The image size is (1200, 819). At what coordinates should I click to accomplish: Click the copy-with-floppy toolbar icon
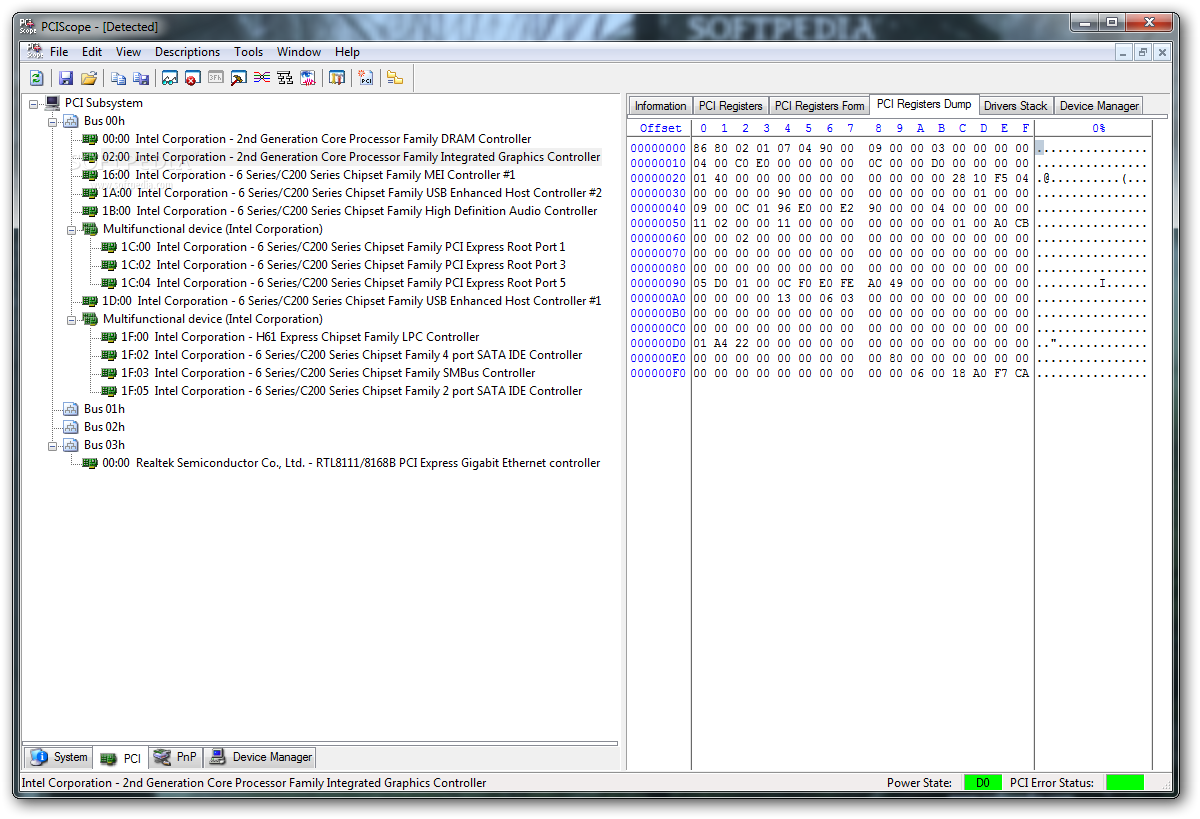[x=141, y=78]
